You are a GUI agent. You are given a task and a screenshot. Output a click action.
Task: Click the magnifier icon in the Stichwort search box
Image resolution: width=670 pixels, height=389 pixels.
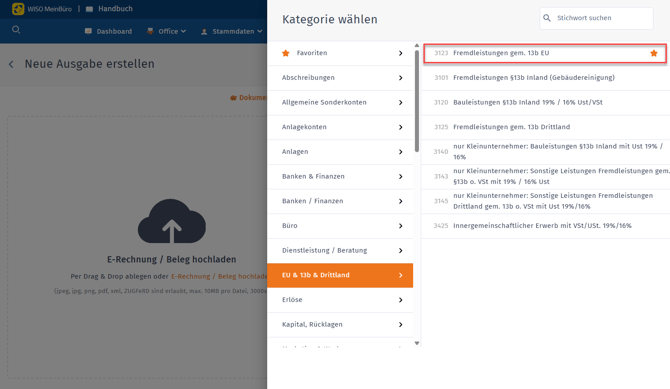[x=547, y=18]
